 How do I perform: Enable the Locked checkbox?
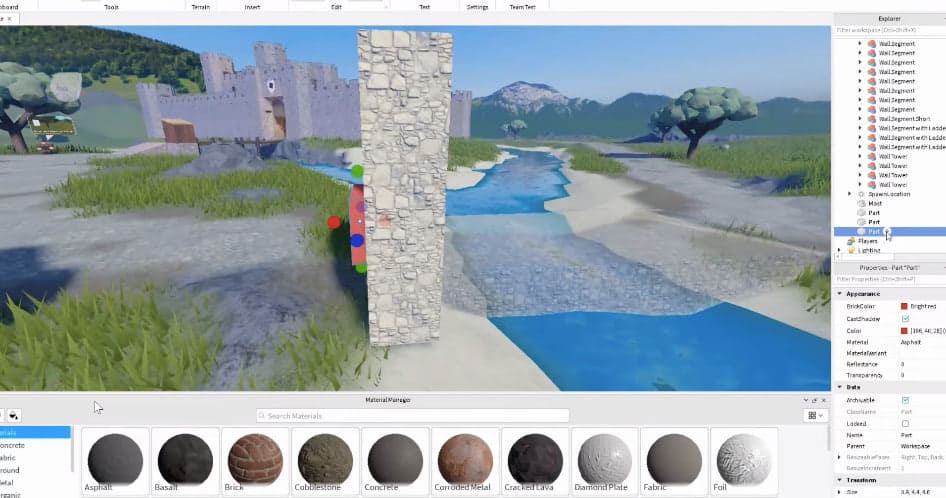pyautogui.click(x=905, y=424)
